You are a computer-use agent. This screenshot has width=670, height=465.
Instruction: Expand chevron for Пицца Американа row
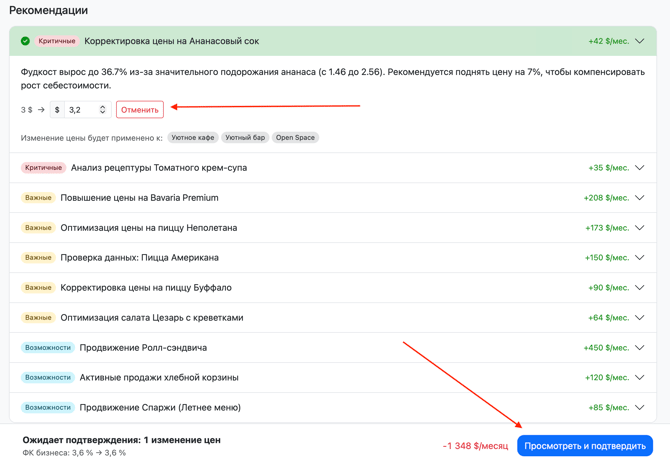coord(640,258)
